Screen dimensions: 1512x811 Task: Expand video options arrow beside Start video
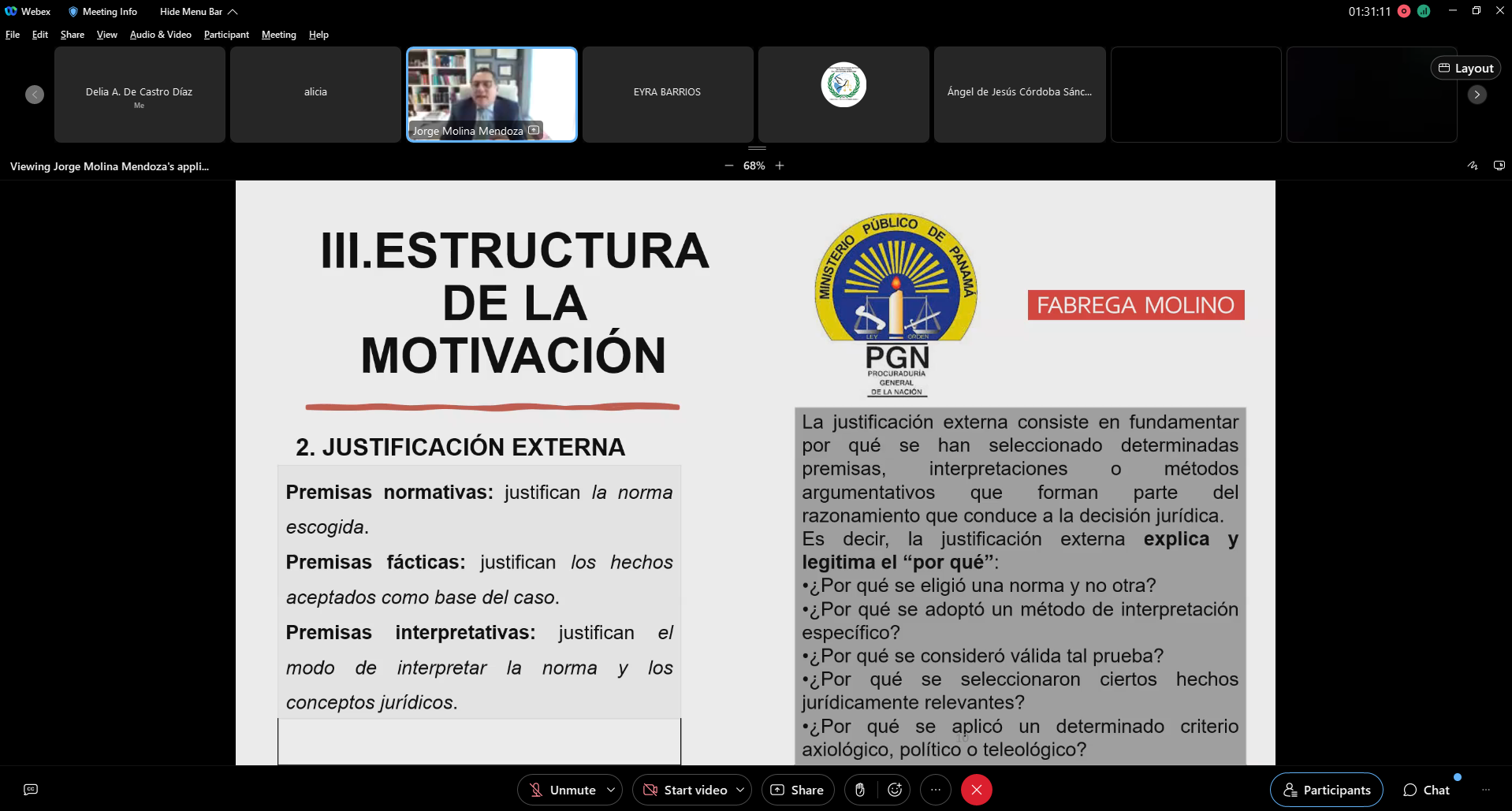coord(740,790)
